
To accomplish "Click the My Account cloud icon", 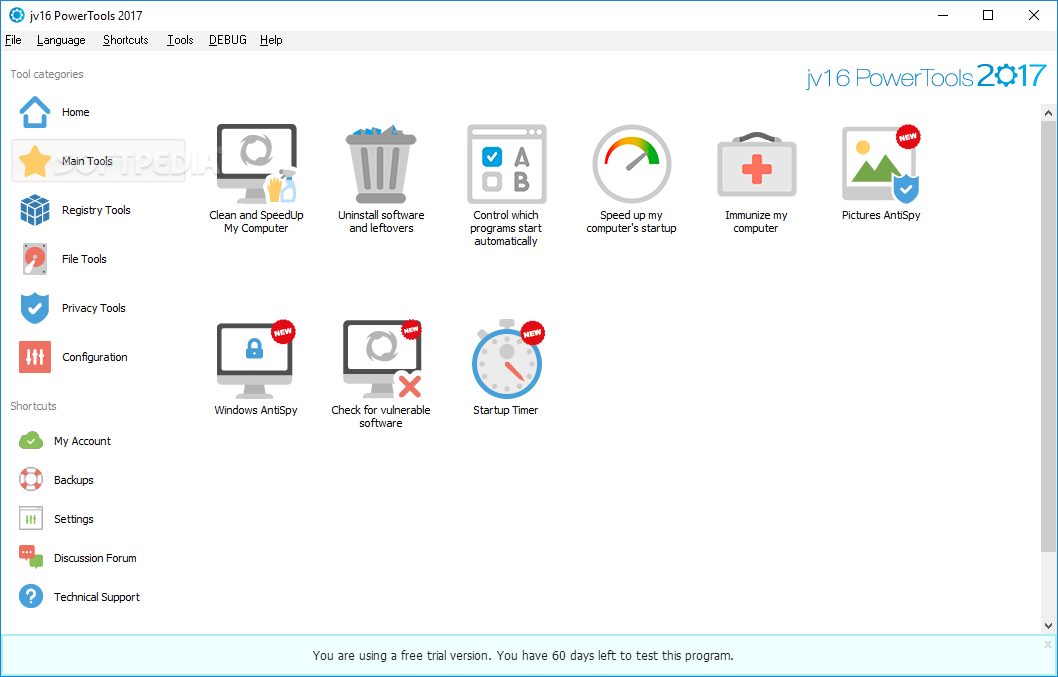I will click(31, 441).
